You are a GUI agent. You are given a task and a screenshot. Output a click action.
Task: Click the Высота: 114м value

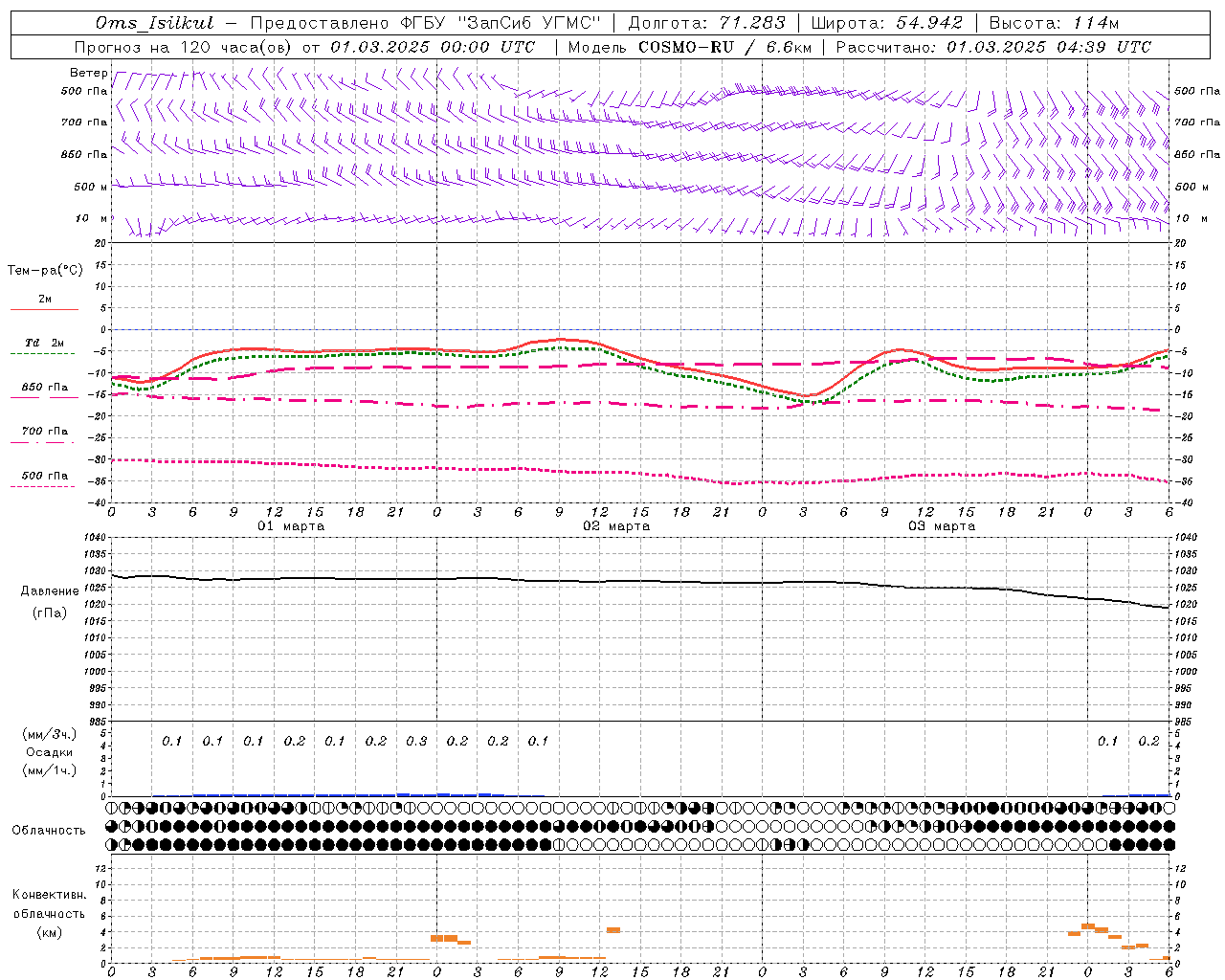pos(1054,23)
